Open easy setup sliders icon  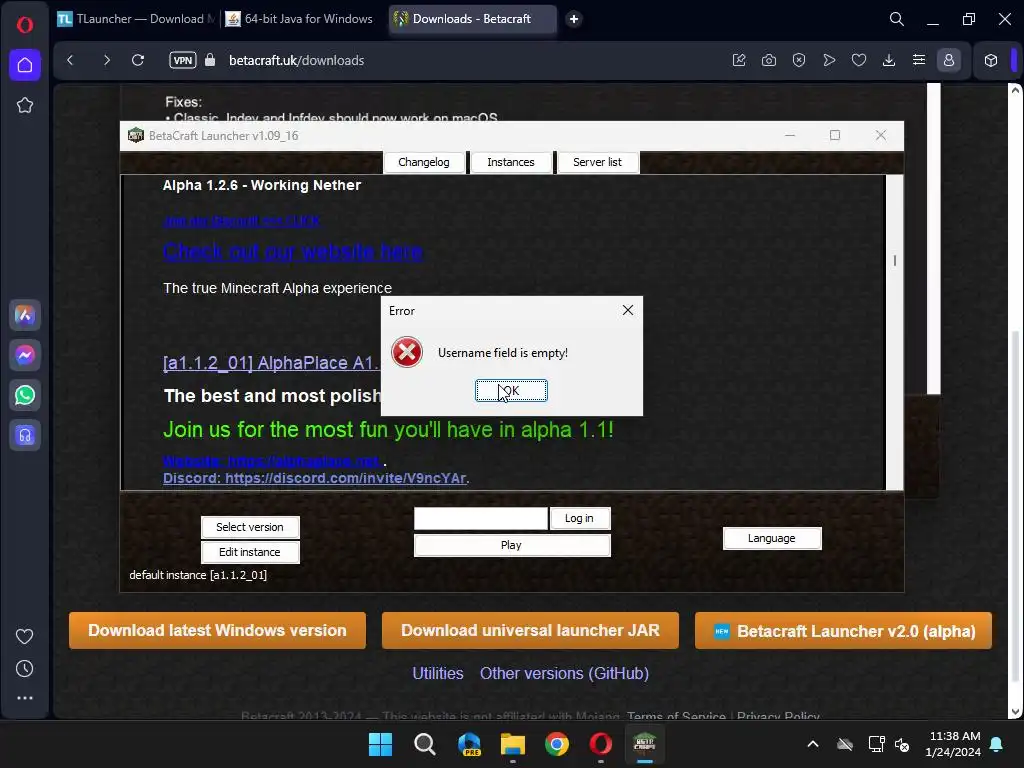point(919,60)
